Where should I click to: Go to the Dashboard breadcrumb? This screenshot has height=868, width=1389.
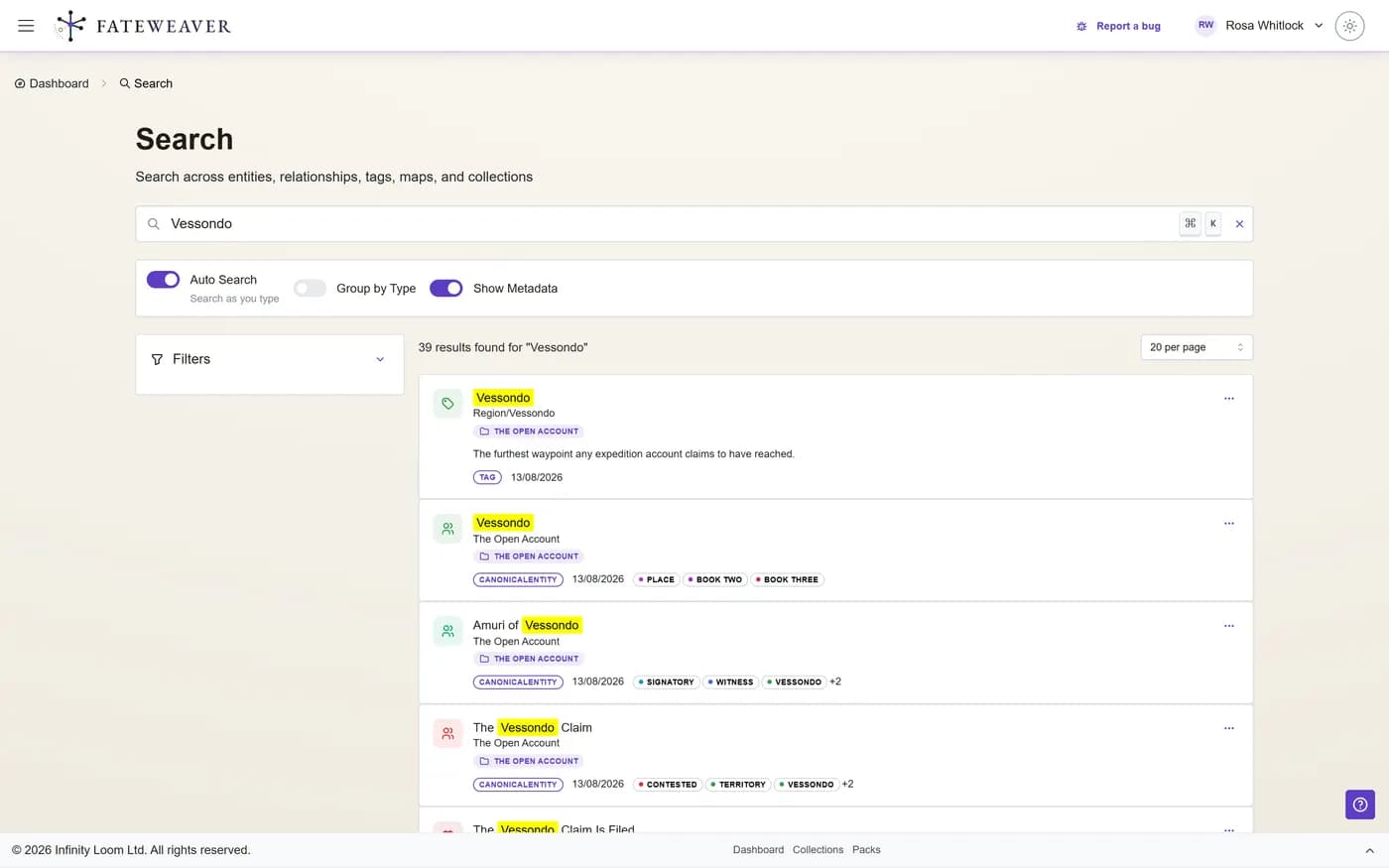(x=52, y=83)
